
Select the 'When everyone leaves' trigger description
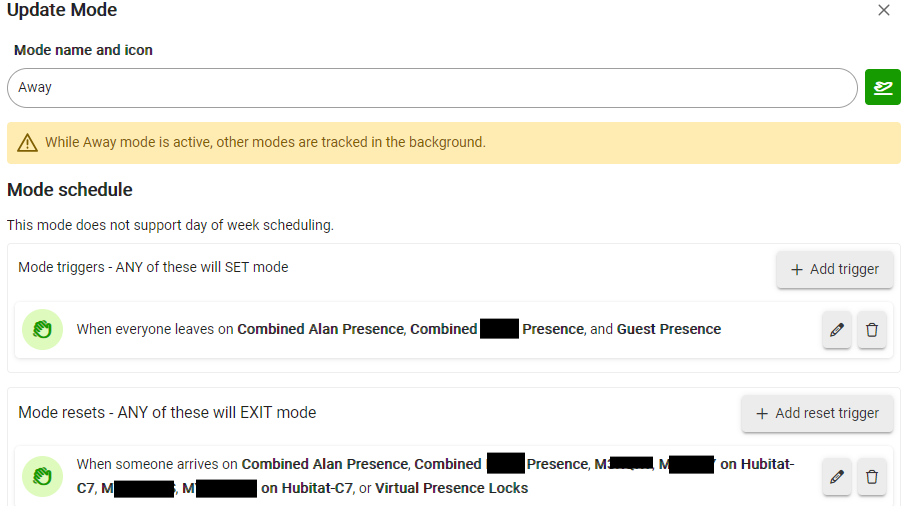(398, 329)
